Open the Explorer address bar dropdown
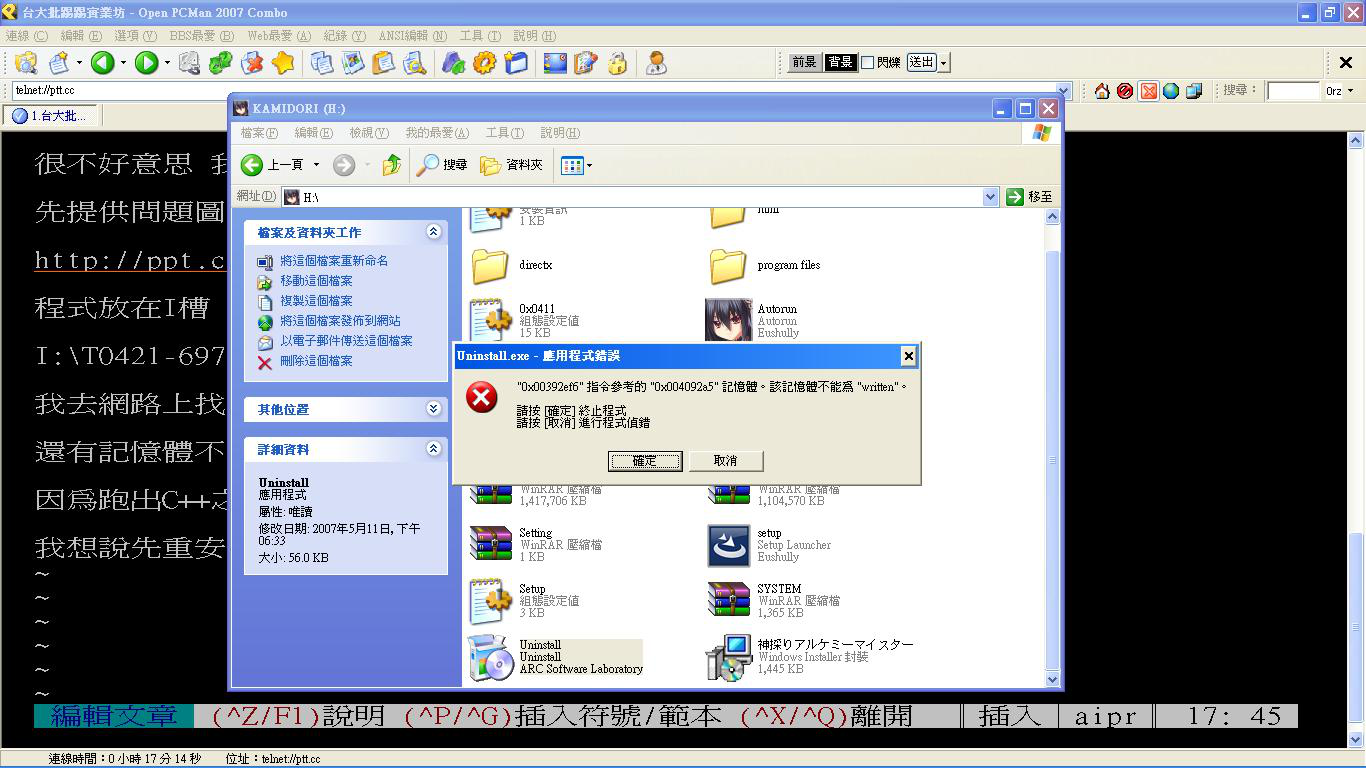 point(990,197)
